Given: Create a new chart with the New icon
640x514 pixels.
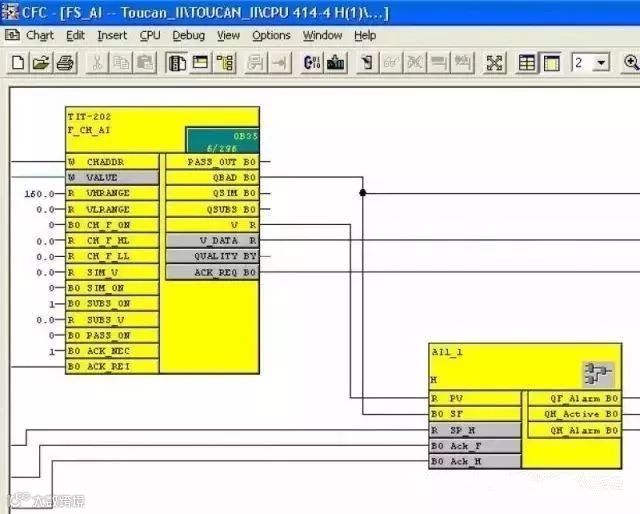Looking at the screenshot, I should 18,63.
